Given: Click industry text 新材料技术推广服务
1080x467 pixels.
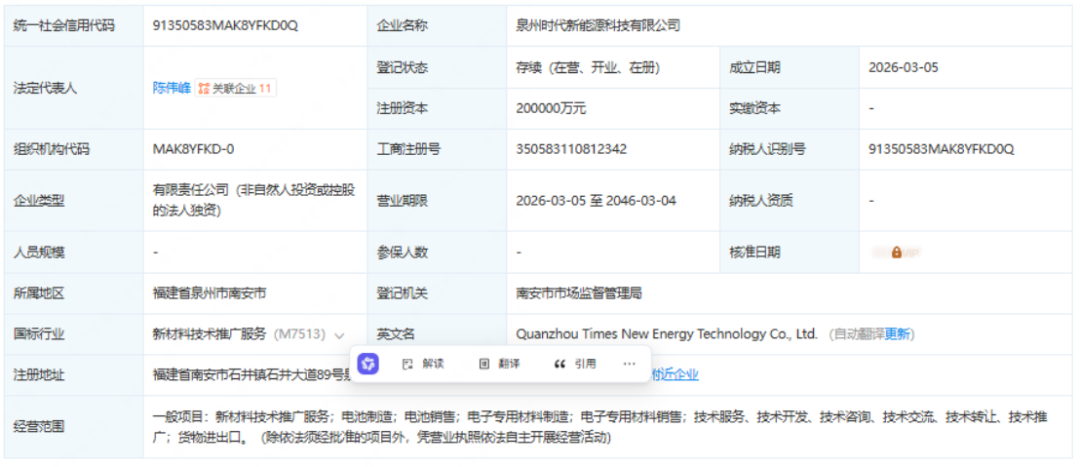Looking at the screenshot, I should coord(209,334).
